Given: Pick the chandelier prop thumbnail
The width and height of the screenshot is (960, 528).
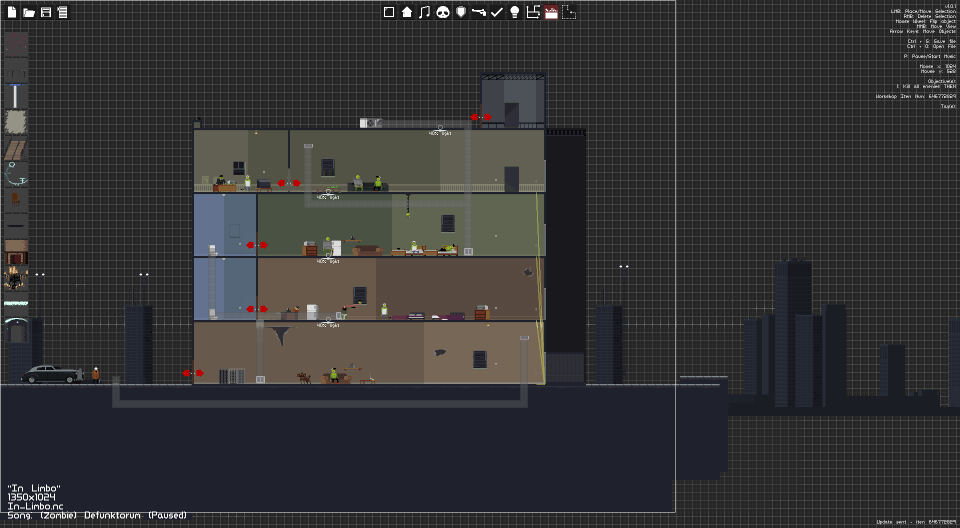Looking at the screenshot, I should pyautogui.click(x=16, y=279).
